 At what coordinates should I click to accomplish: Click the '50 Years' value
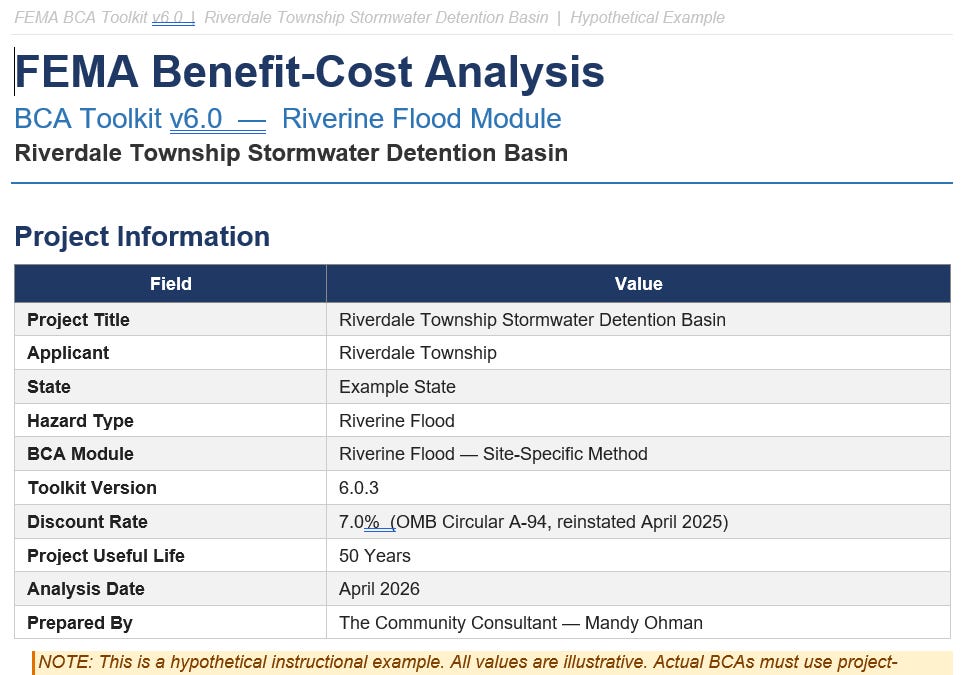click(x=374, y=556)
